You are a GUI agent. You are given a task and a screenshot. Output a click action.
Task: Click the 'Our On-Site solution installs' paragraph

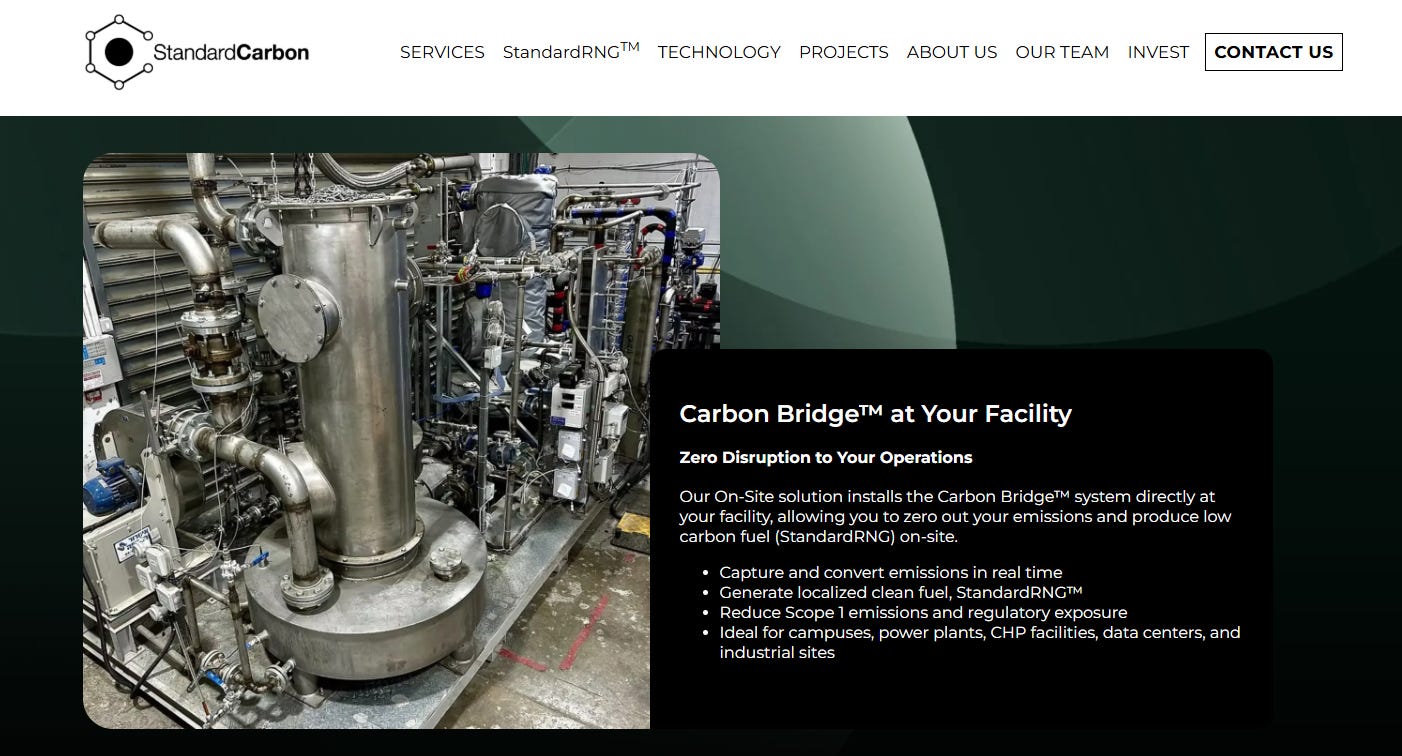tap(955, 516)
